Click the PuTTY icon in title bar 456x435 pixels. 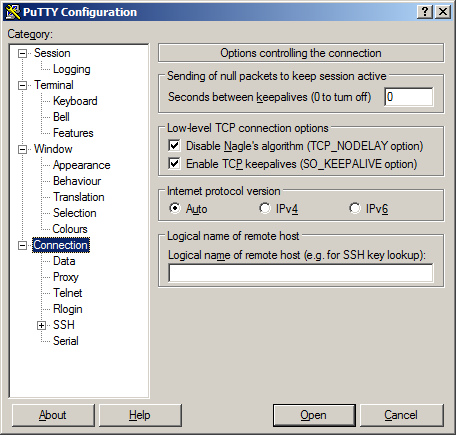[13, 12]
